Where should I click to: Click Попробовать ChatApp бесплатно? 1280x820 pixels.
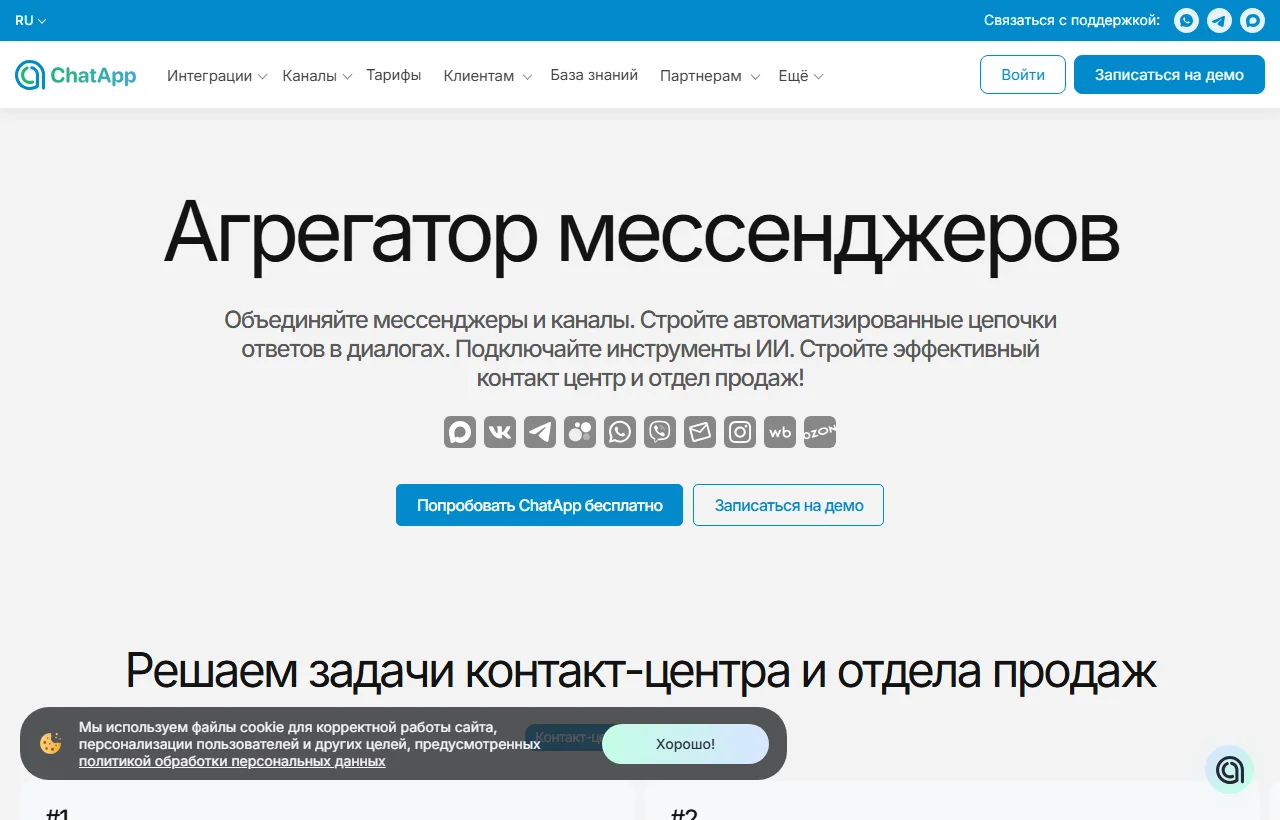coord(539,505)
